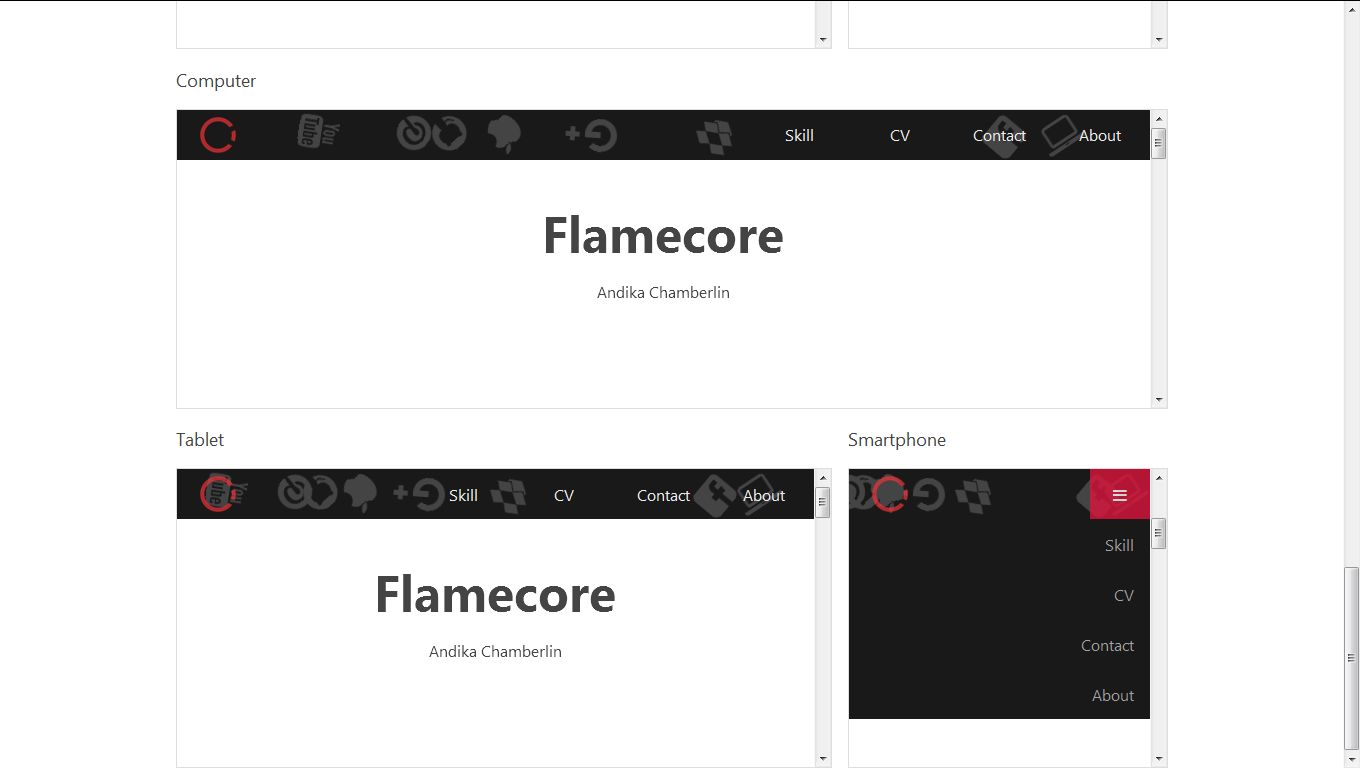1360x768 pixels.
Task: Open Contact in Computer preview navbar
Action: [x=999, y=136]
